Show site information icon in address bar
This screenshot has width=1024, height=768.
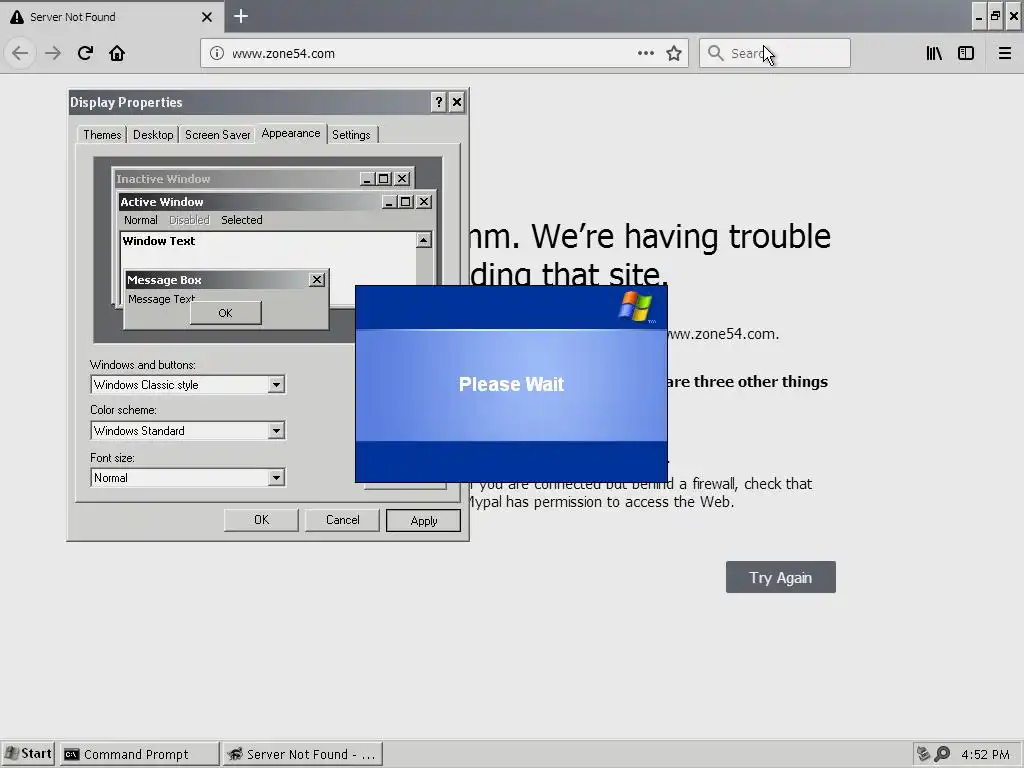[217, 54]
